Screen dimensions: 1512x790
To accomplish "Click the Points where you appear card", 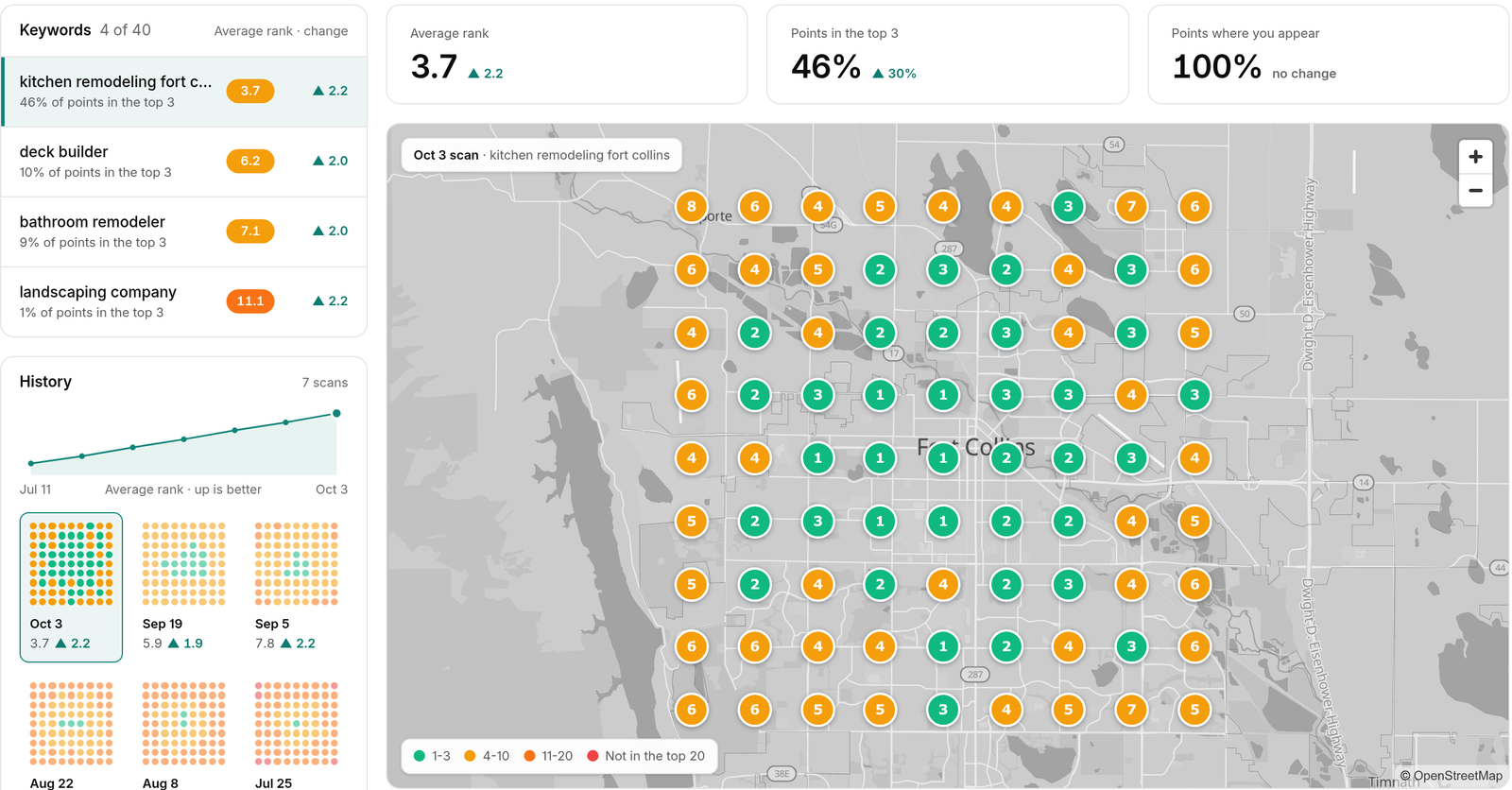I will point(1328,55).
